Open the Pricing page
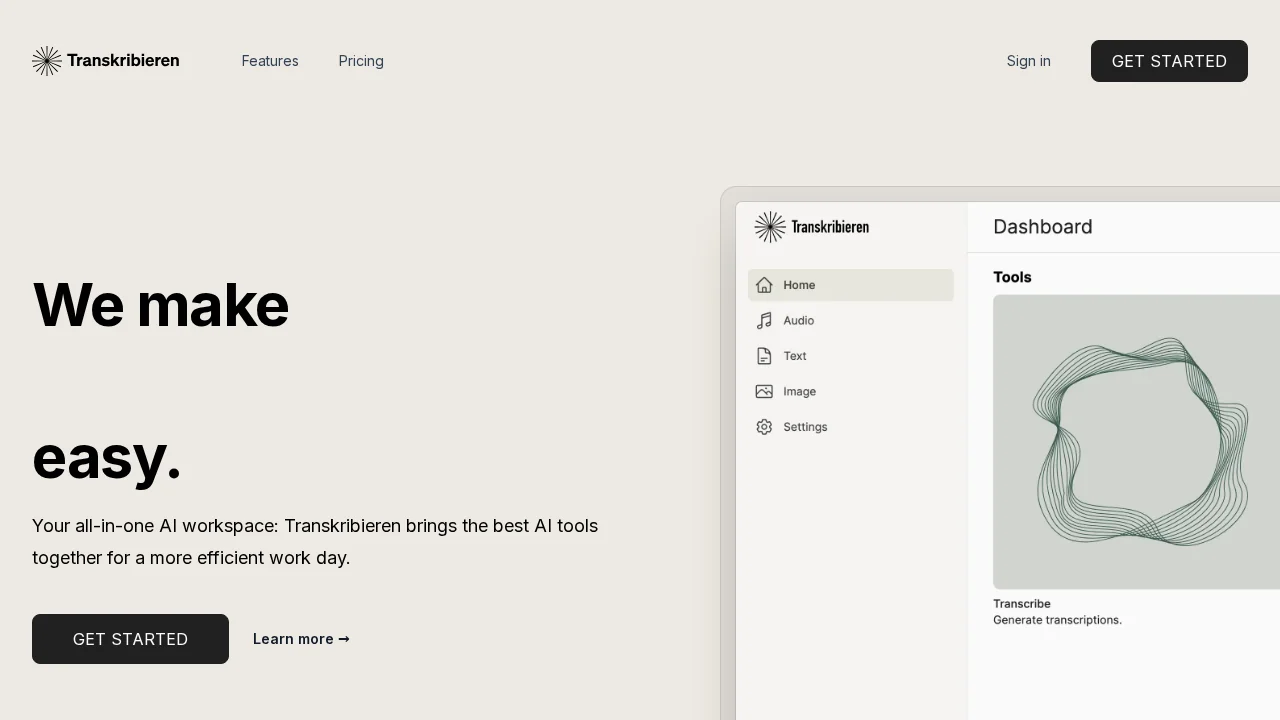Image resolution: width=1280 pixels, height=720 pixels. [x=361, y=61]
